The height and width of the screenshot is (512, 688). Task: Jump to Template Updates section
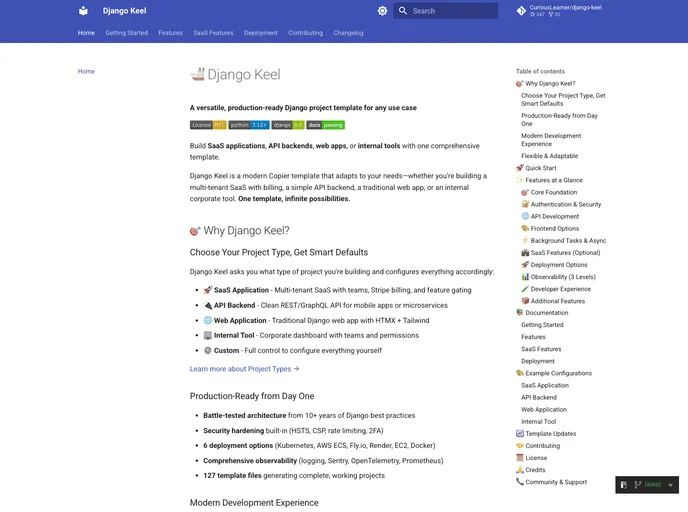pos(546,433)
